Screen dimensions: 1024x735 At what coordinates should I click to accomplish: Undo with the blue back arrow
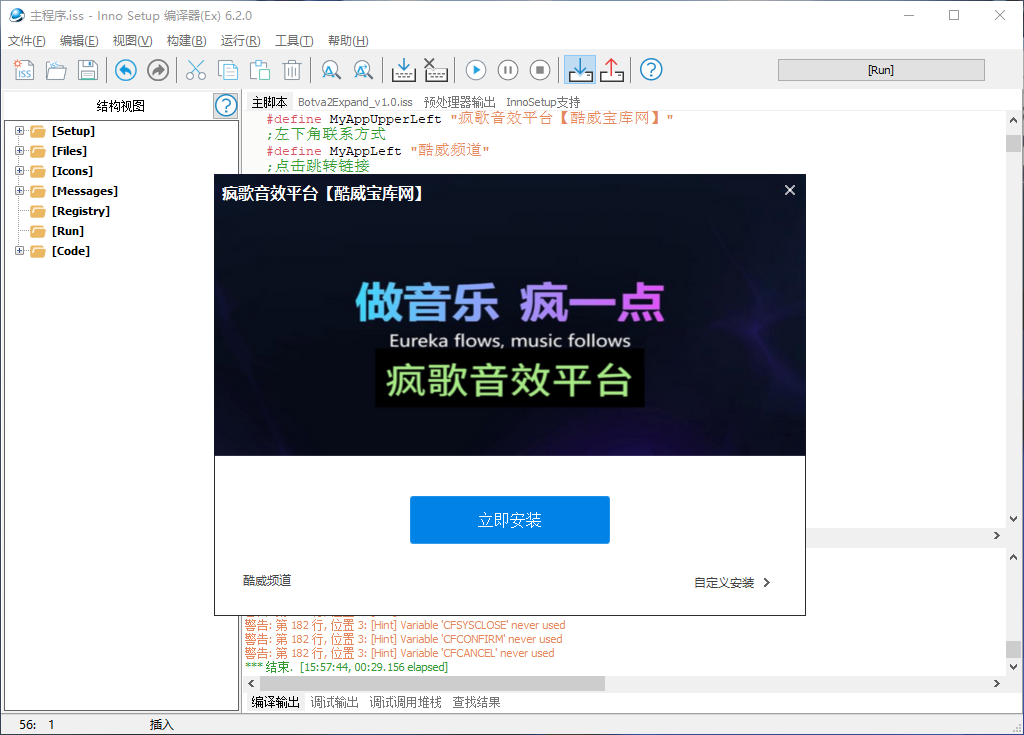coord(126,70)
